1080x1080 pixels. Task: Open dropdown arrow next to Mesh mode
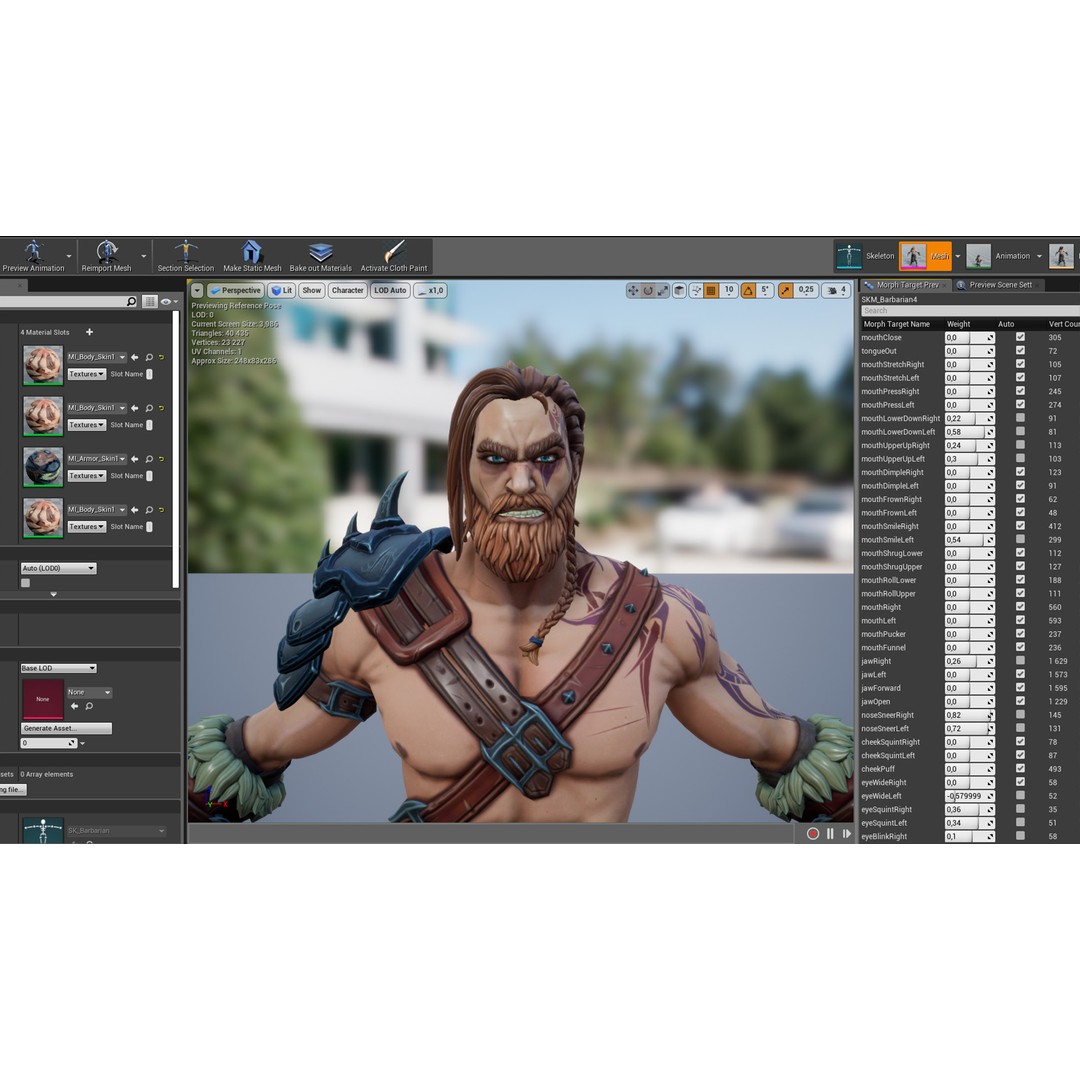pyautogui.click(x=957, y=256)
